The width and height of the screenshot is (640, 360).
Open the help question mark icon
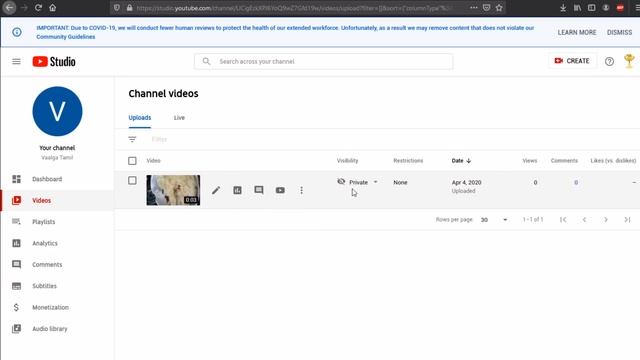[609, 61]
